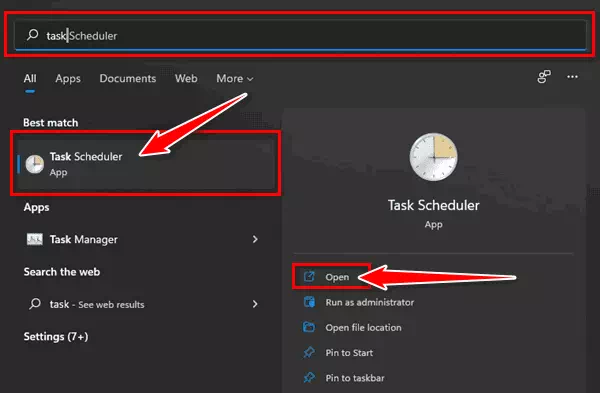This screenshot has height=393, width=600.
Task: Open the three-dots options menu
Action: point(572,77)
